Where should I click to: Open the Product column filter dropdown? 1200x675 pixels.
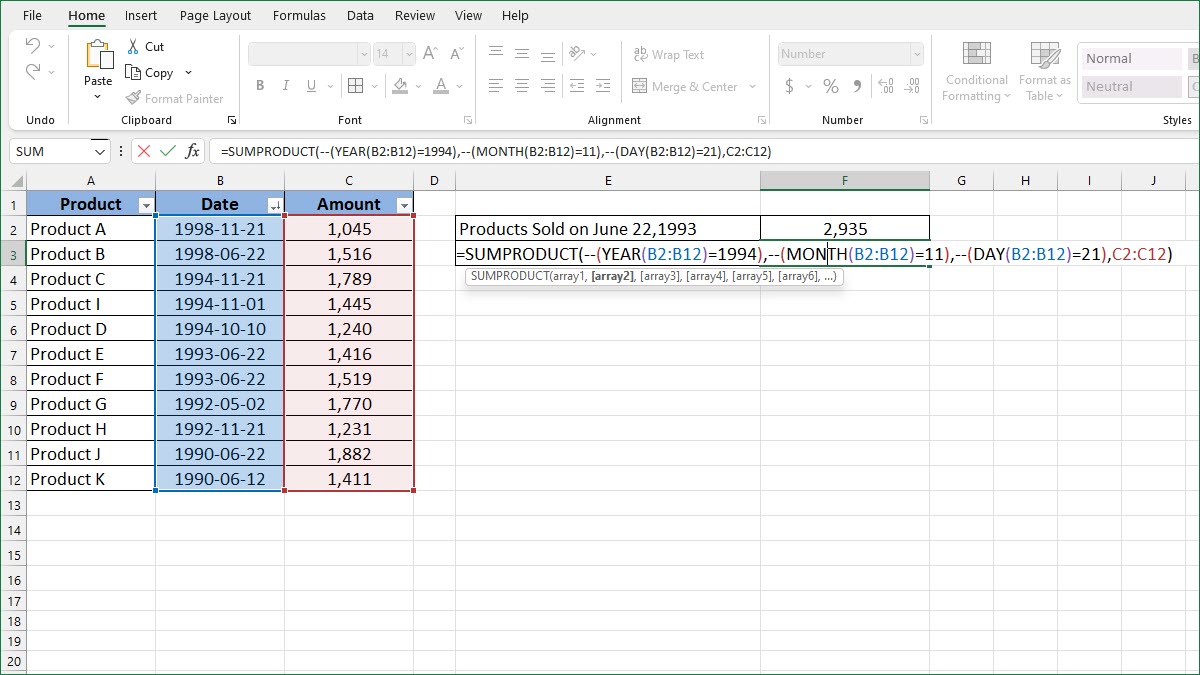(146, 205)
